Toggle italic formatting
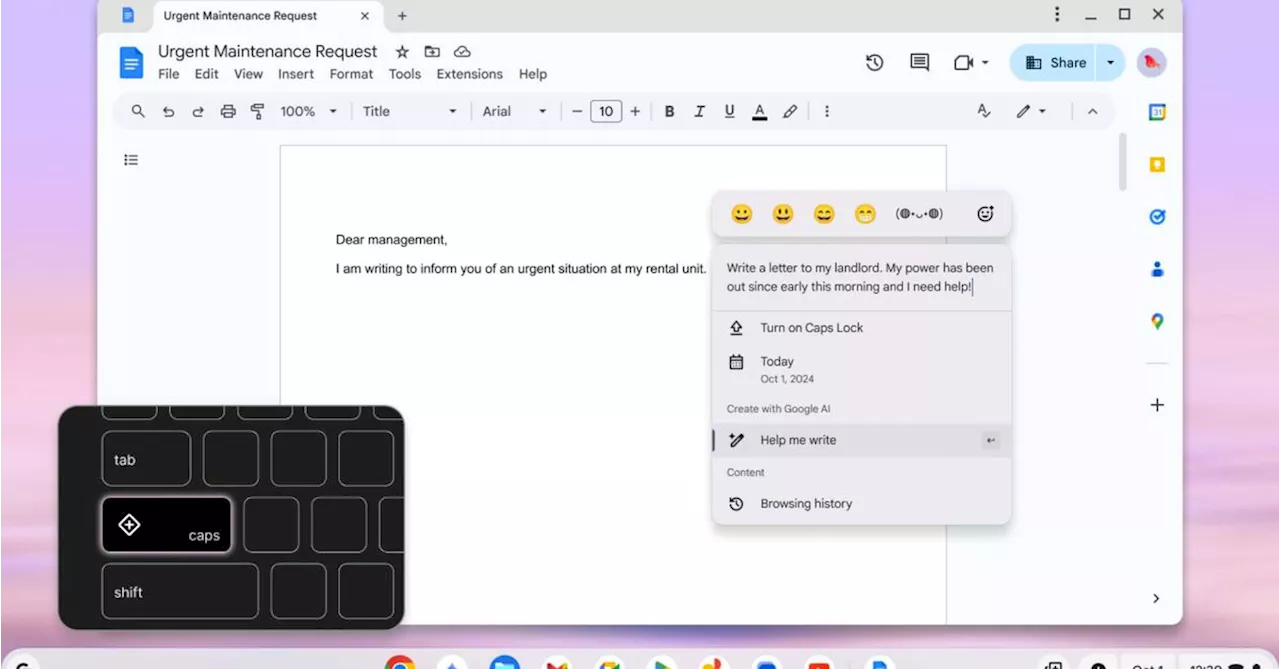This screenshot has width=1280, height=669. click(699, 111)
